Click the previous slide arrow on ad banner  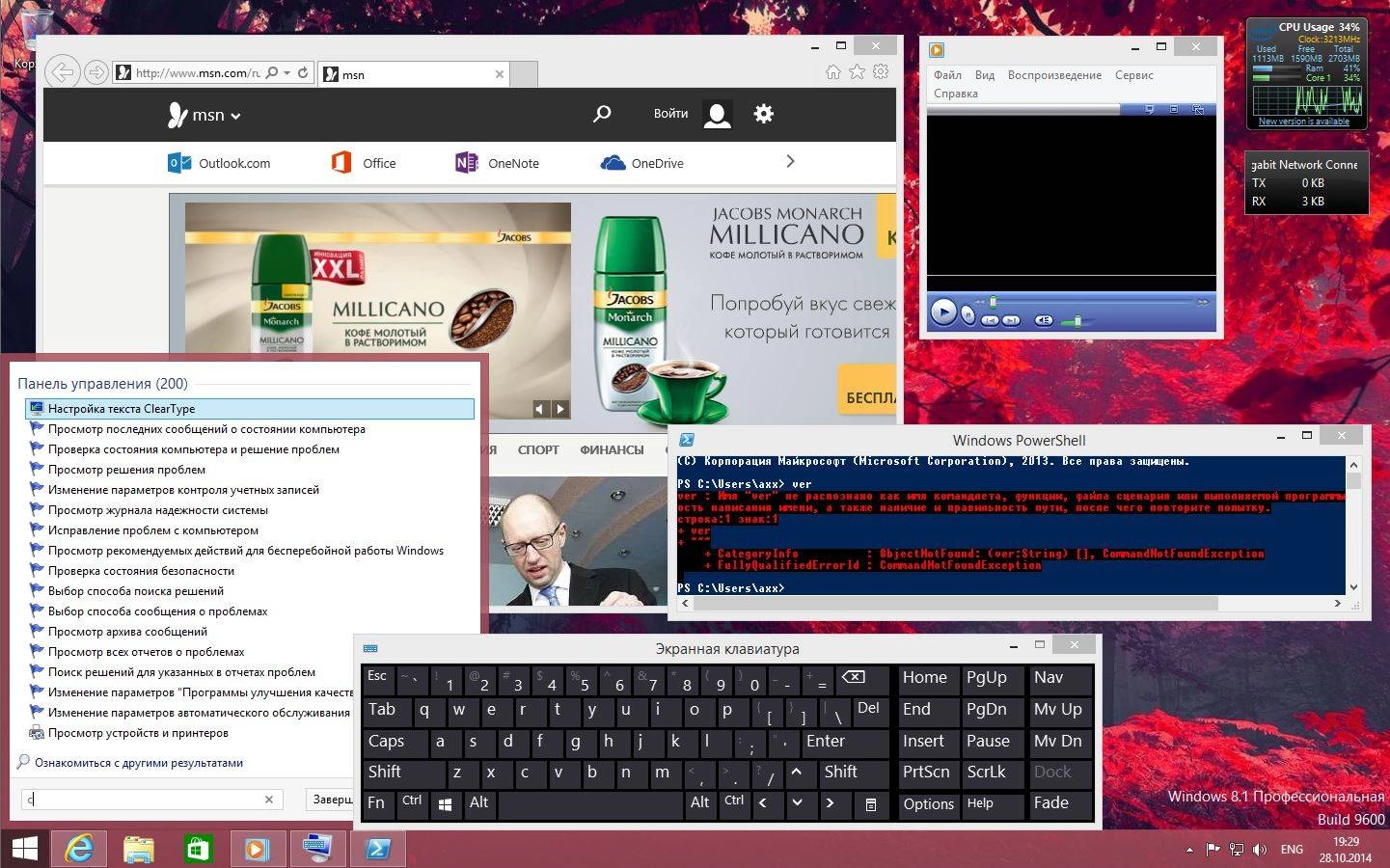[541, 409]
